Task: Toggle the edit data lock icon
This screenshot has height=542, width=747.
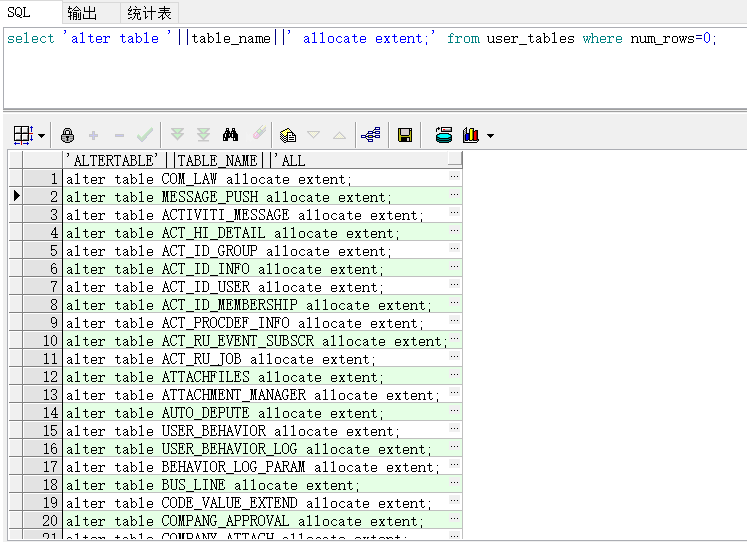Action: [67, 135]
